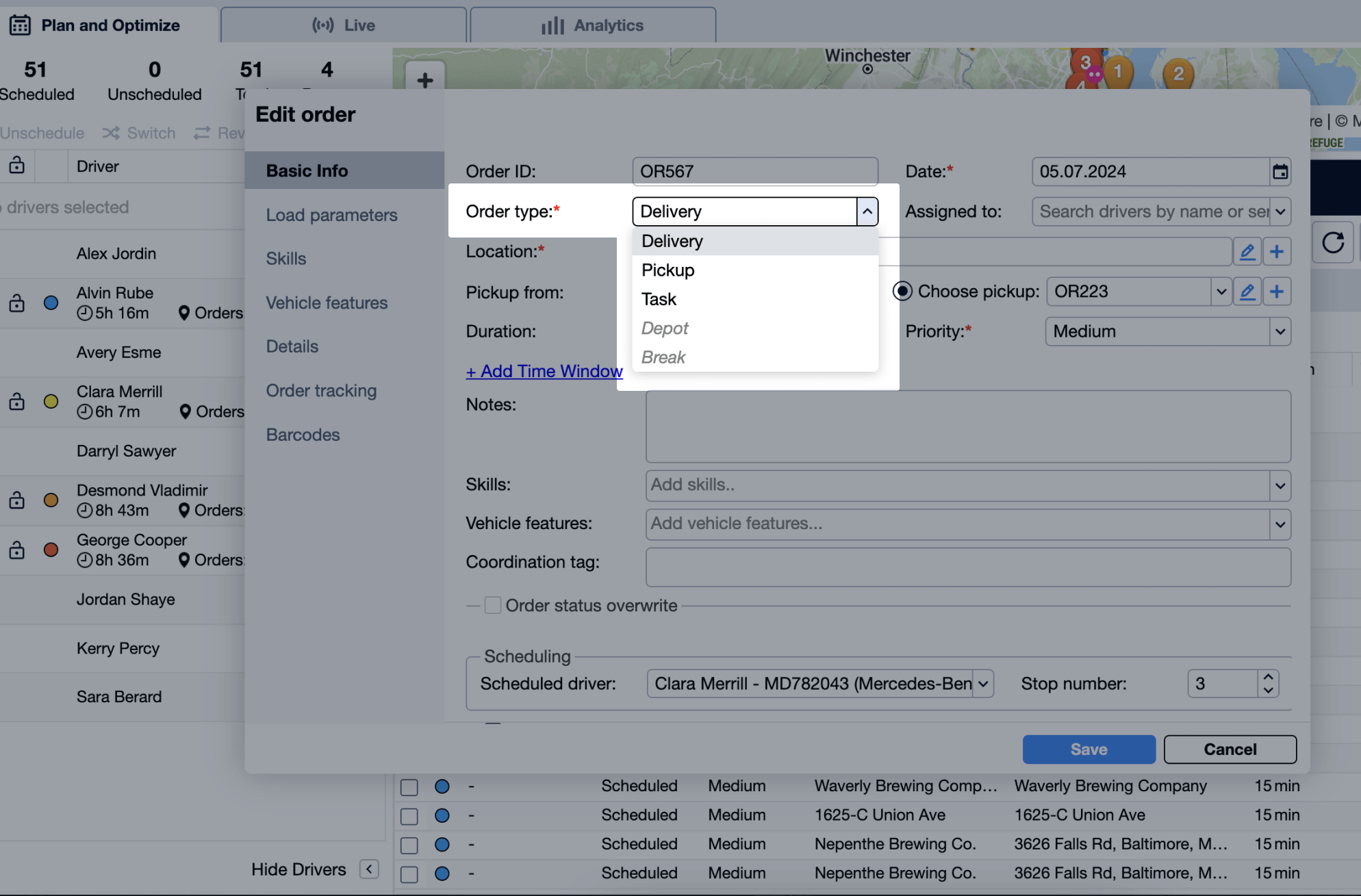This screenshot has width=1361, height=896.
Task: Click the Save button
Action: point(1088,749)
